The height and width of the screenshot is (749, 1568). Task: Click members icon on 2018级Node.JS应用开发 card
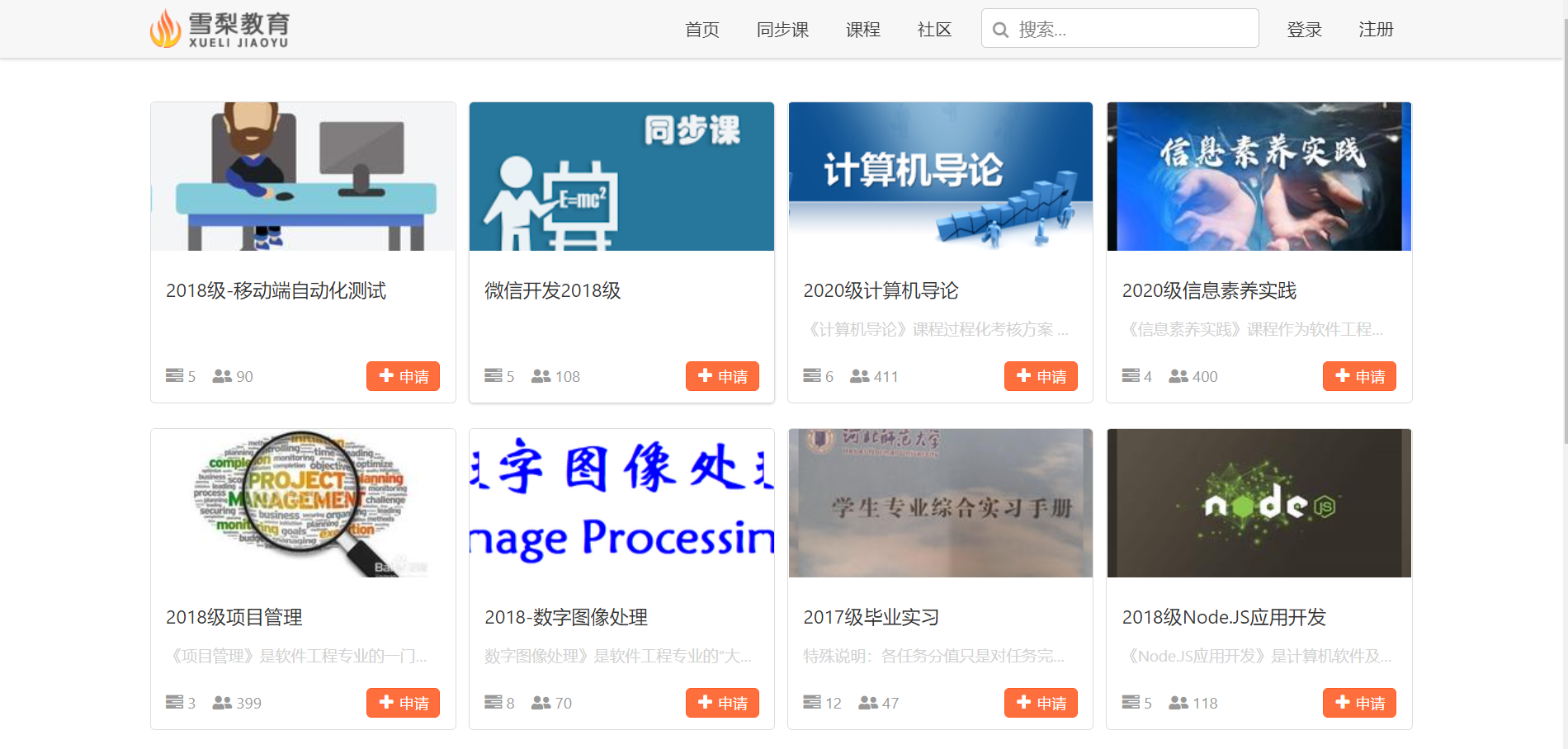coord(1178,702)
